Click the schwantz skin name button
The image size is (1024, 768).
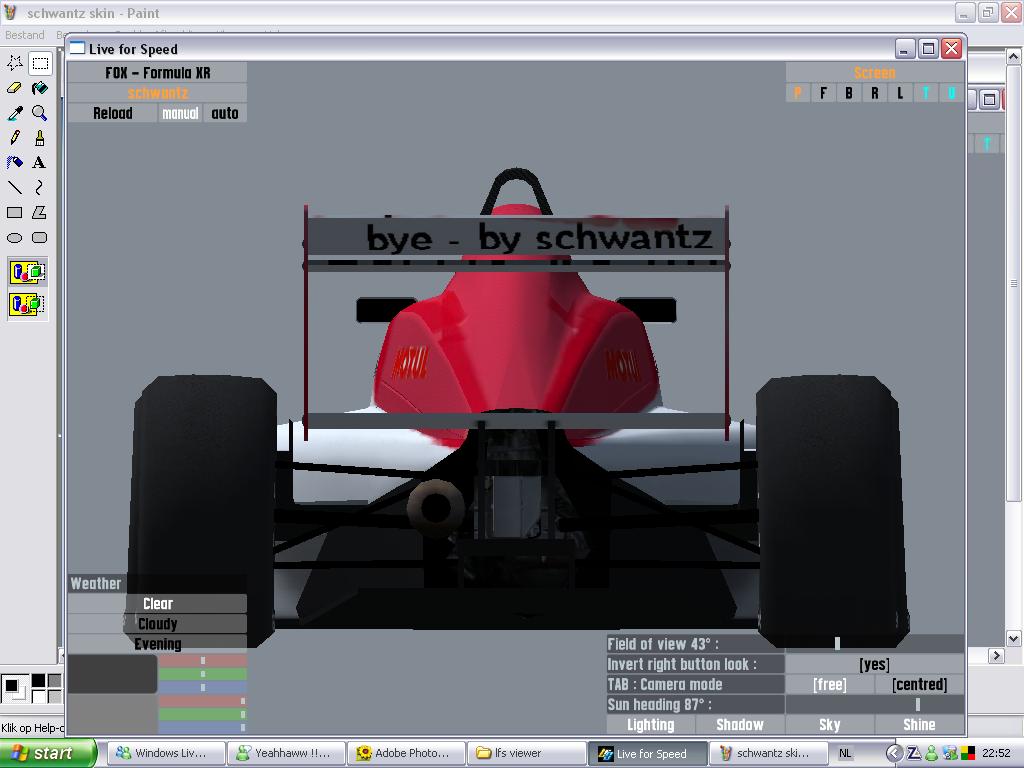tap(157, 93)
